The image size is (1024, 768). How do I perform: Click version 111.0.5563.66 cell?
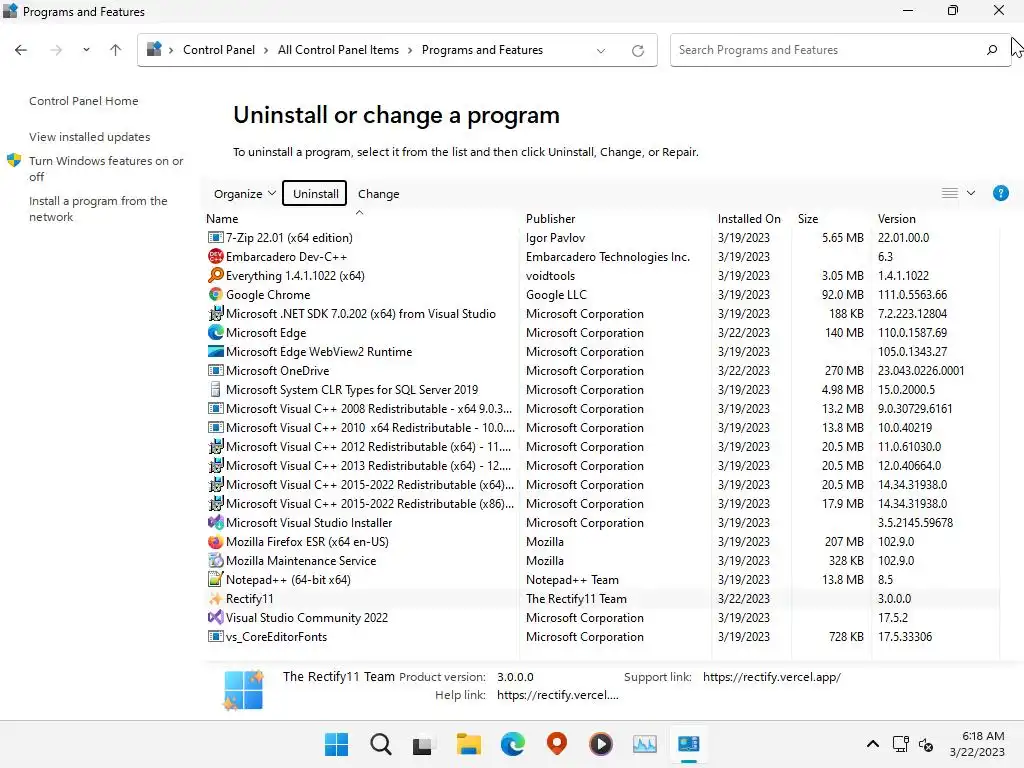click(912, 295)
